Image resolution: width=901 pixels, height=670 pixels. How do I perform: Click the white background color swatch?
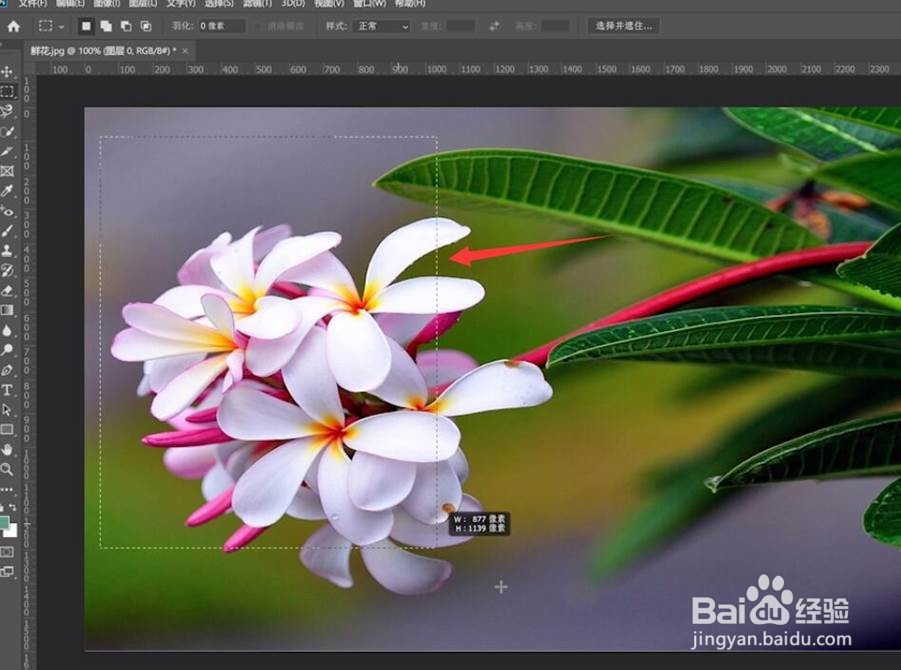[x=13, y=532]
